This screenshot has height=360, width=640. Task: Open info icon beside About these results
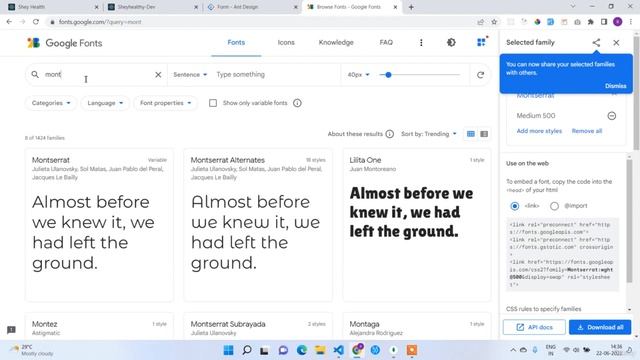[390, 134]
